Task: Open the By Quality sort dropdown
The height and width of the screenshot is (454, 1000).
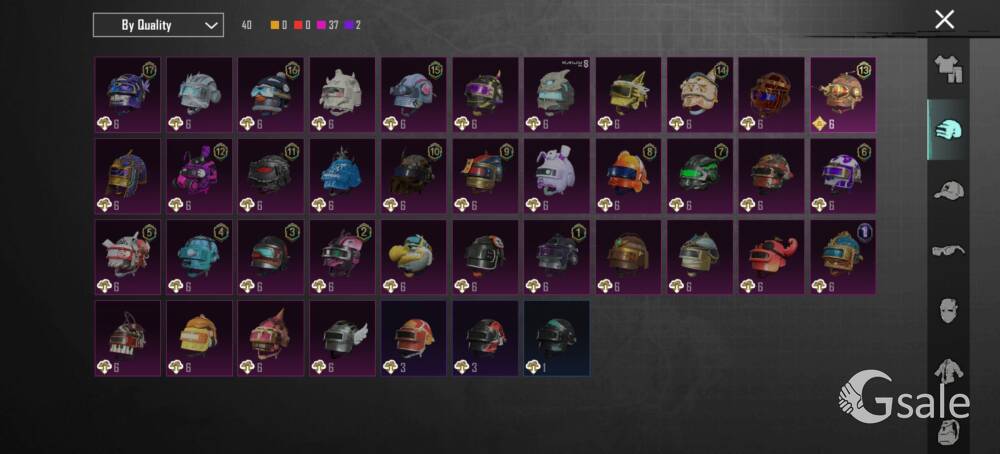Action: [x=158, y=25]
